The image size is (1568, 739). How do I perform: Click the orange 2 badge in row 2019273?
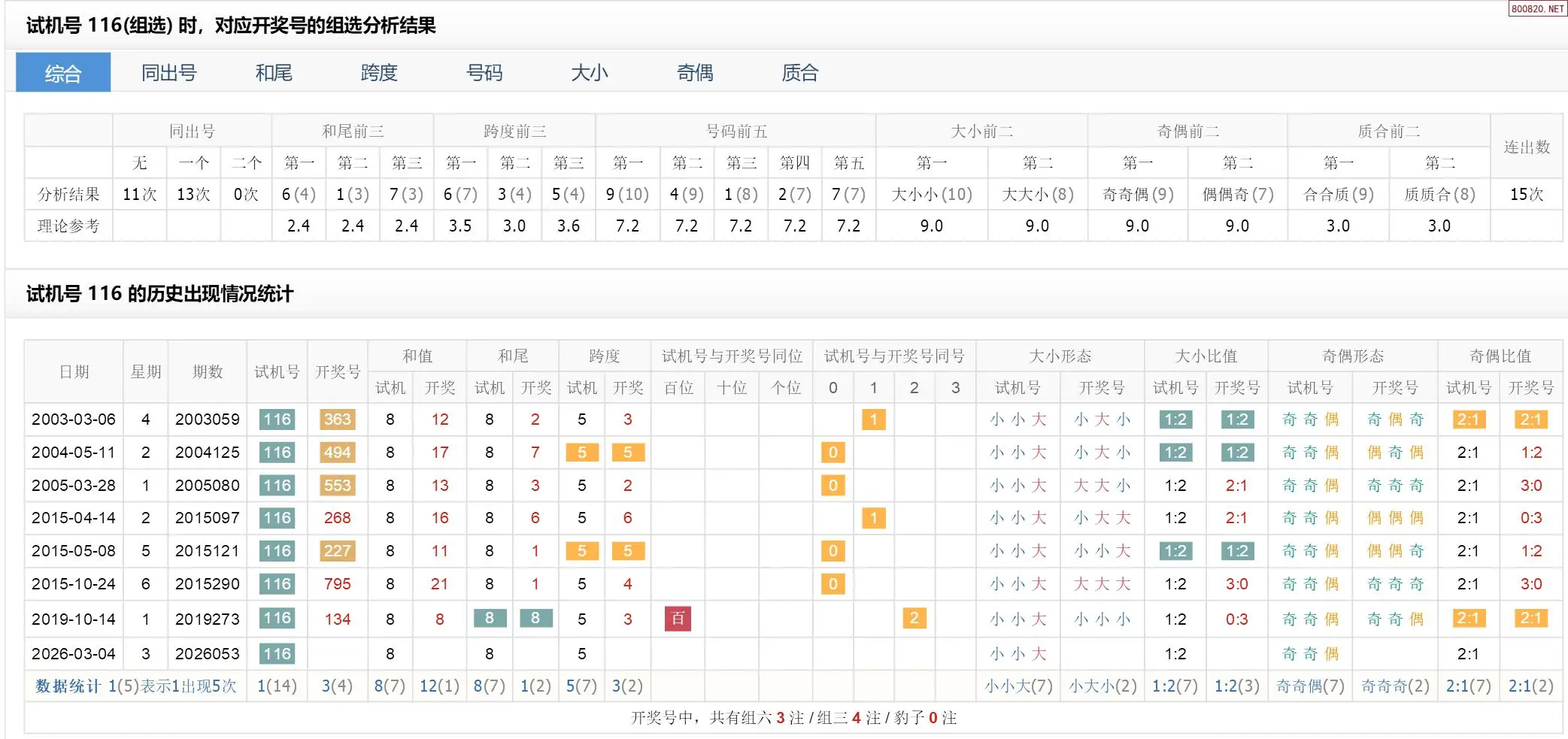click(914, 619)
